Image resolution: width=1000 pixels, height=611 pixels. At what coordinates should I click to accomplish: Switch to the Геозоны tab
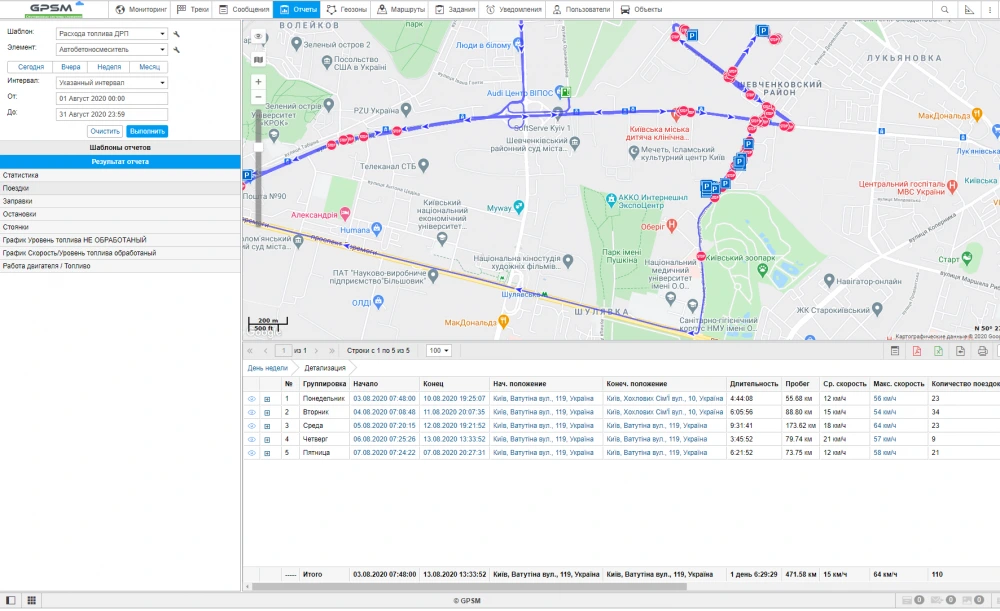coord(346,9)
